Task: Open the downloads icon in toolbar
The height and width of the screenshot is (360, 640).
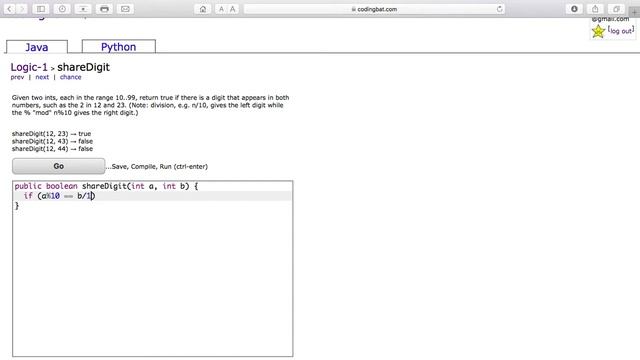Action: point(574,9)
